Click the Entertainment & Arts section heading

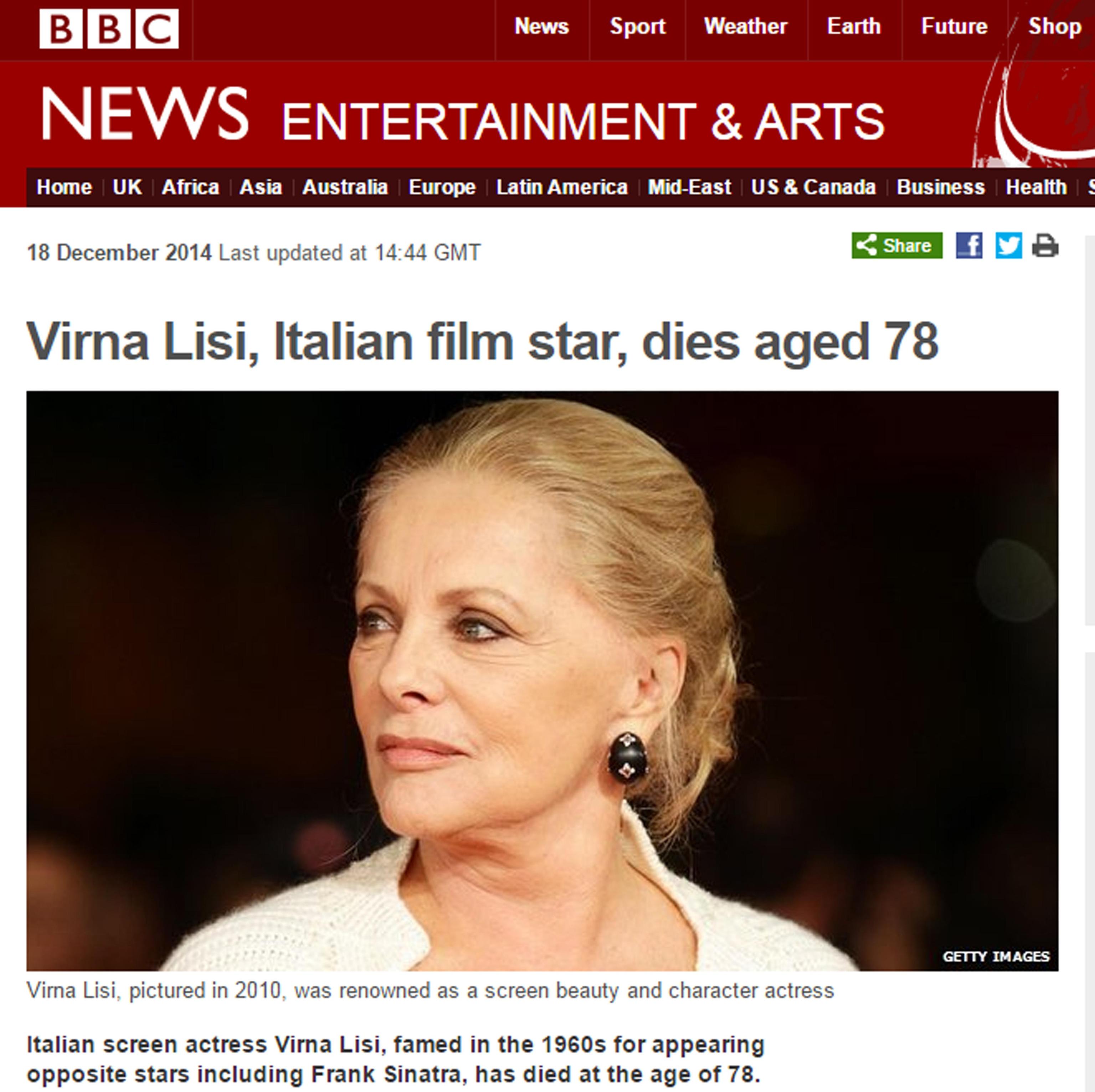pyautogui.click(x=583, y=121)
